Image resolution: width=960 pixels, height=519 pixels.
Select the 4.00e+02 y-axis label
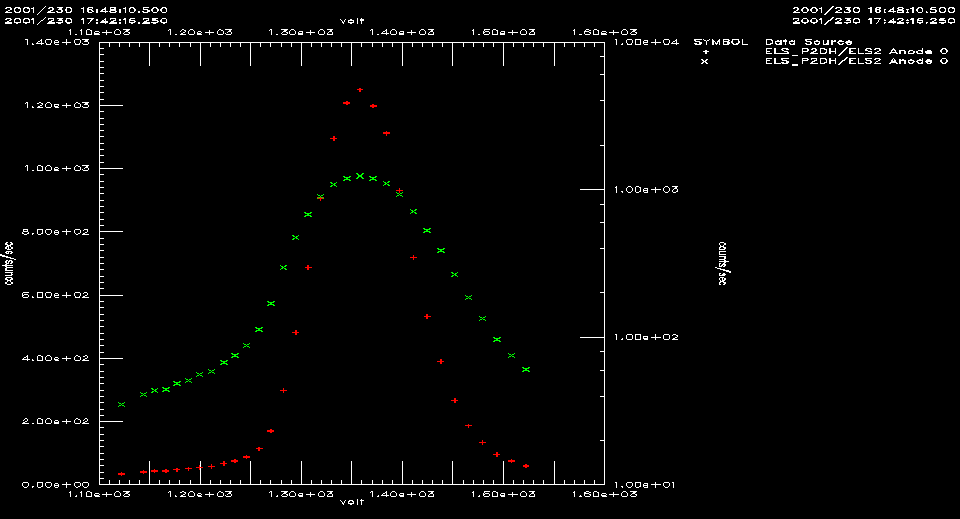point(56,358)
